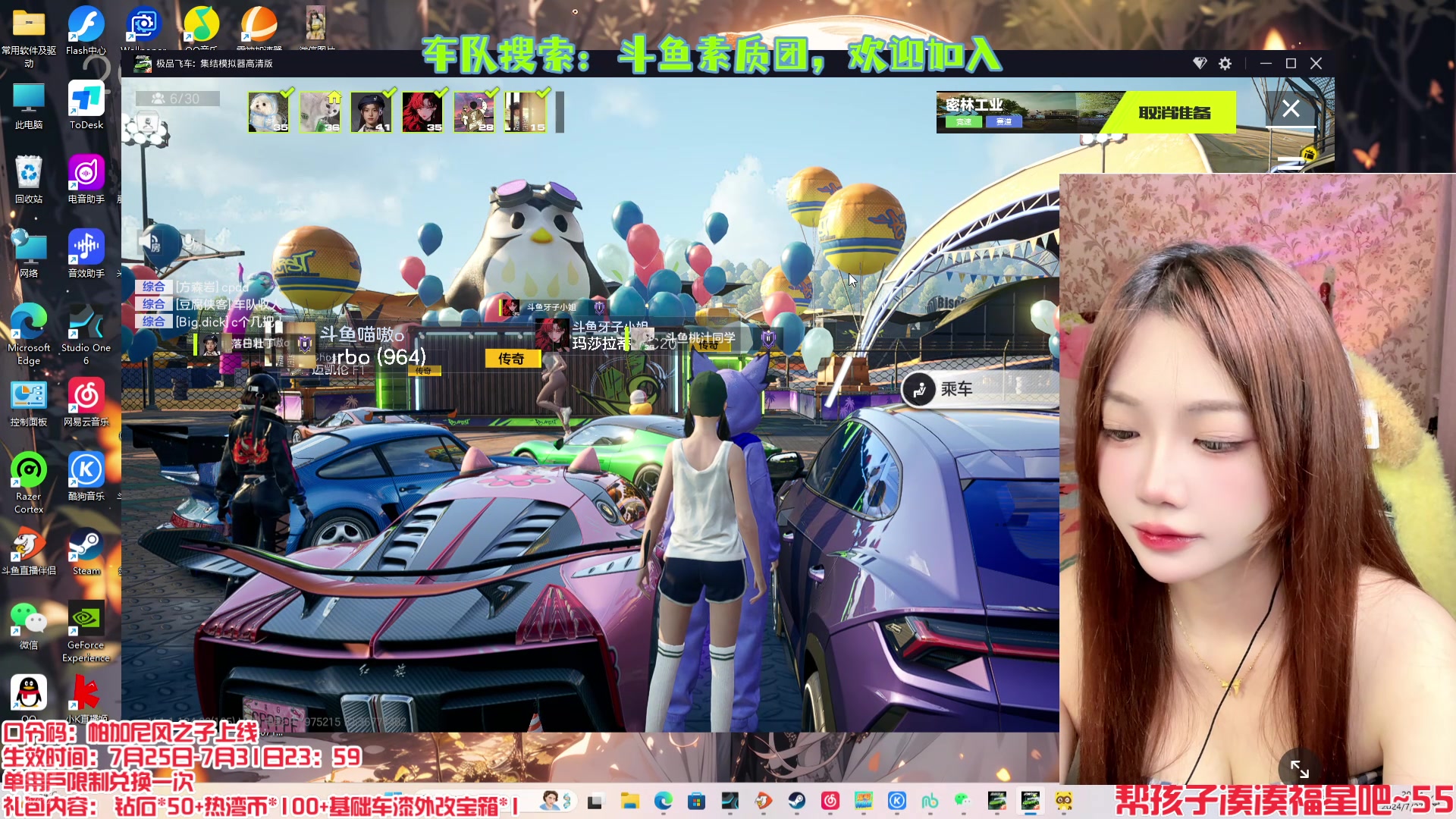Switch to Kugou music in taskbar

coord(896,801)
